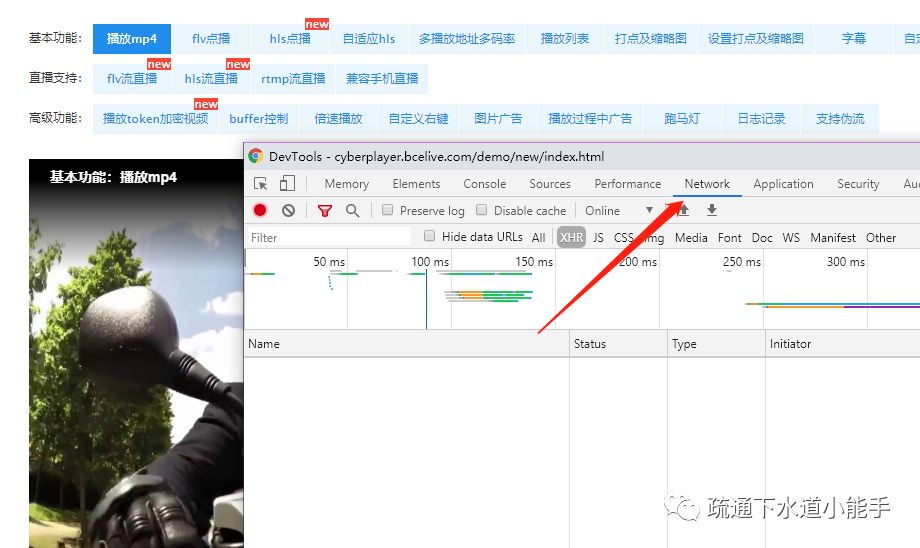Toggle the XHR request filter
The height and width of the screenshot is (548, 920).
point(571,237)
